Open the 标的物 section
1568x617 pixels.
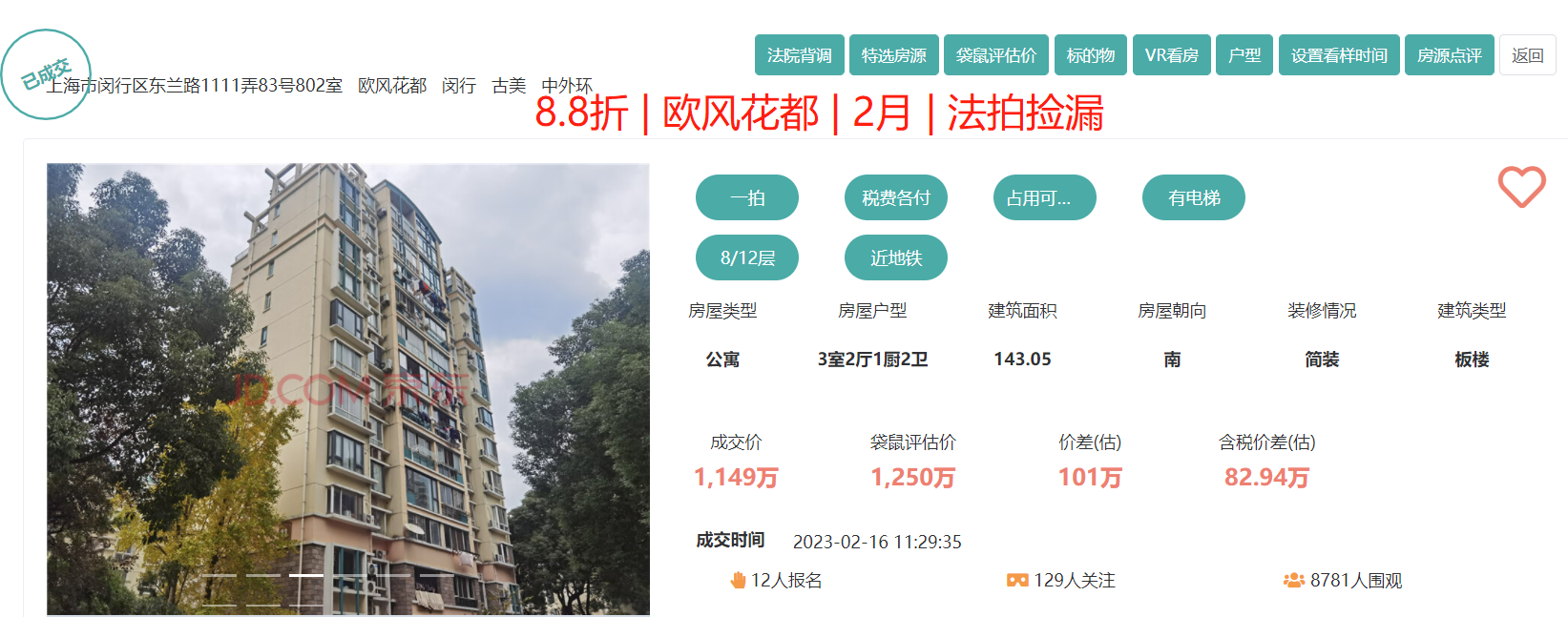(x=1091, y=55)
